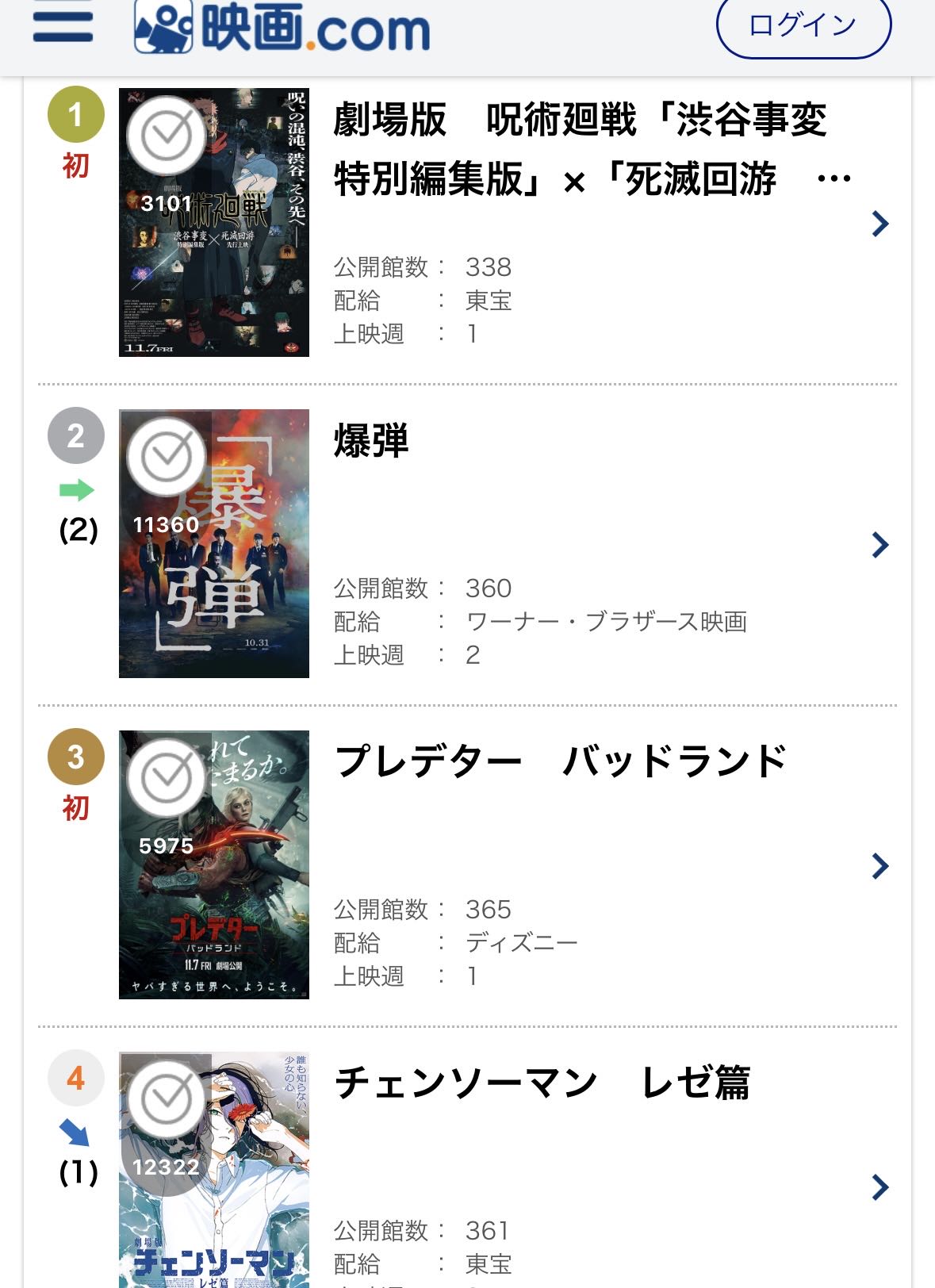
Task: Click the green unchanged-rank arrow icon
Action: click(77, 490)
